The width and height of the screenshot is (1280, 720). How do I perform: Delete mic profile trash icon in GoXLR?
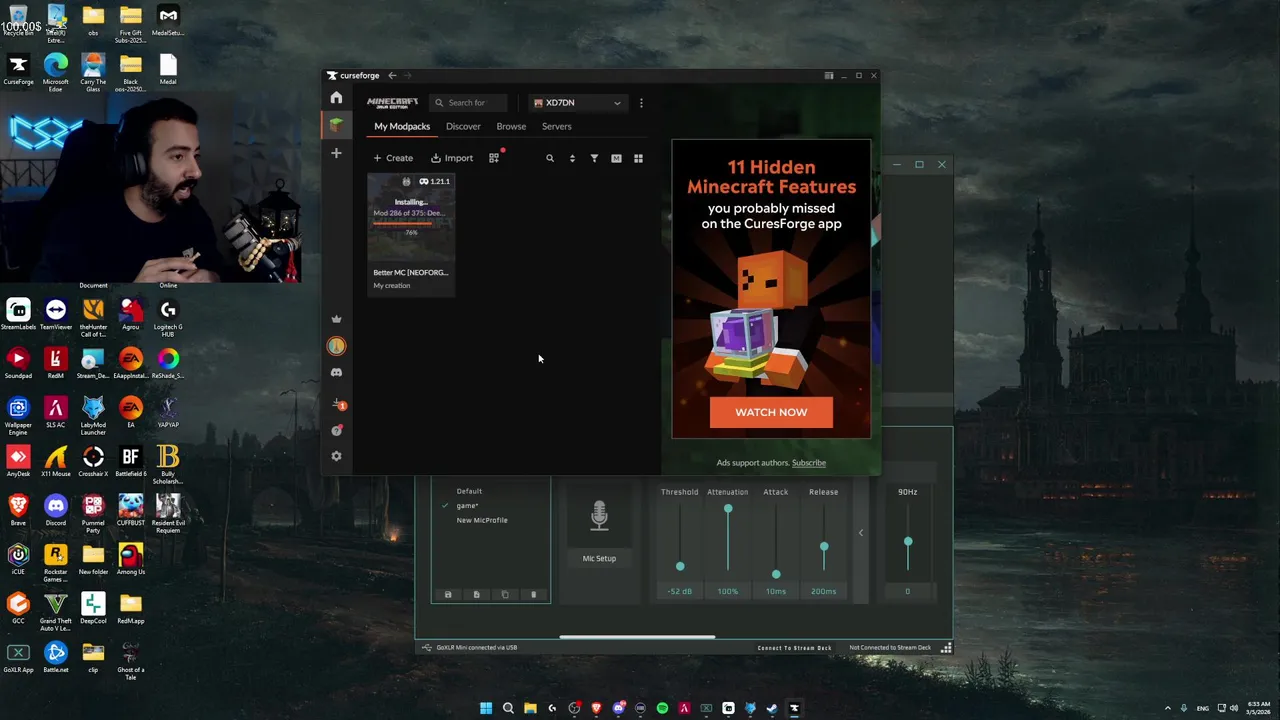point(533,595)
